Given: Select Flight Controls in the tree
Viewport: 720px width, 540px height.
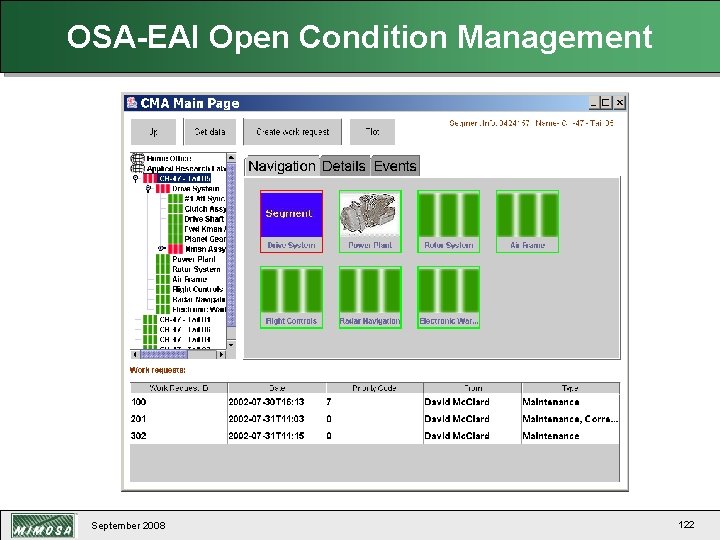Looking at the screenshot, I should 197,289.
